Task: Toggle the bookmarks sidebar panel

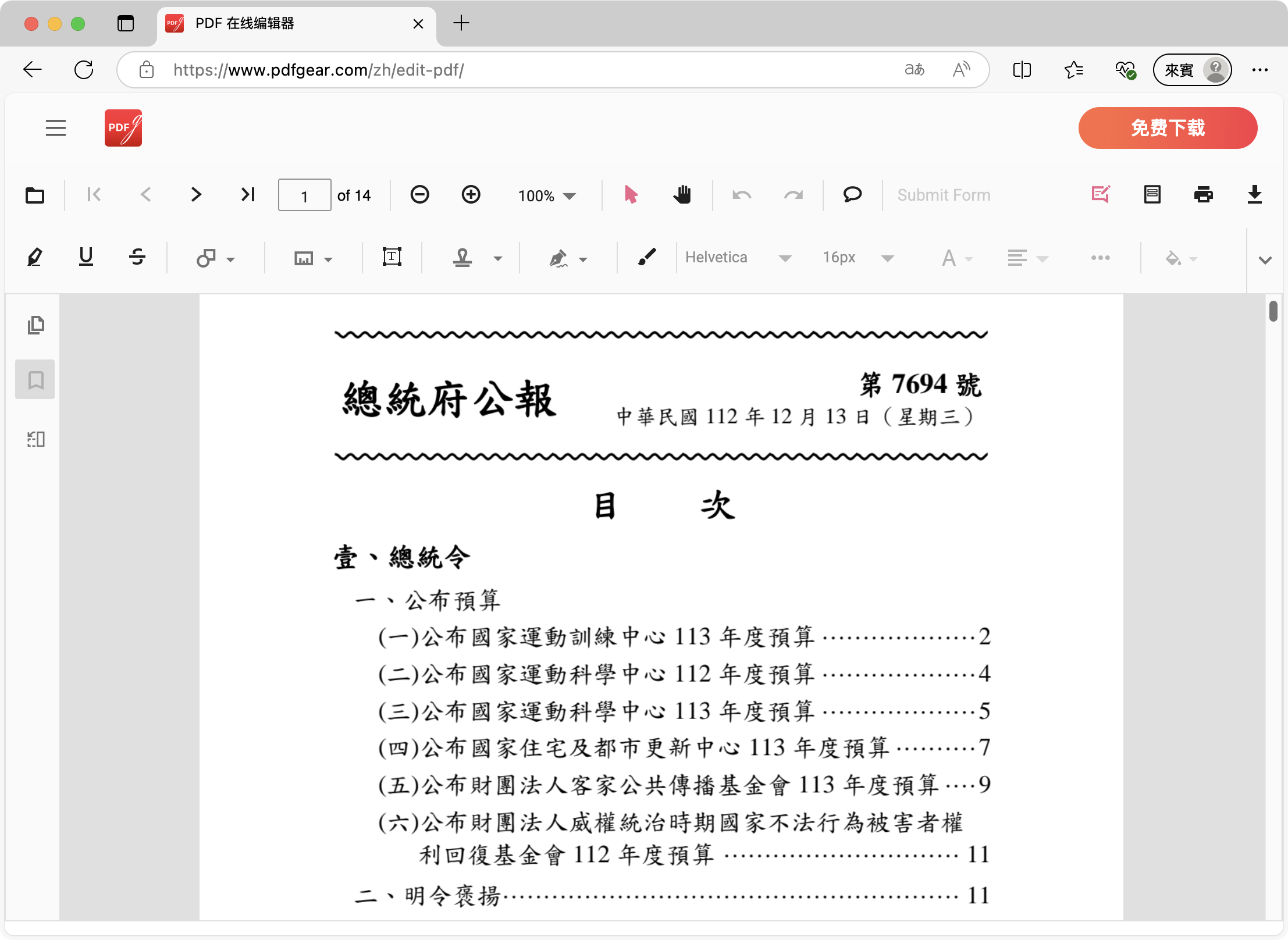Action: (35, 380)
